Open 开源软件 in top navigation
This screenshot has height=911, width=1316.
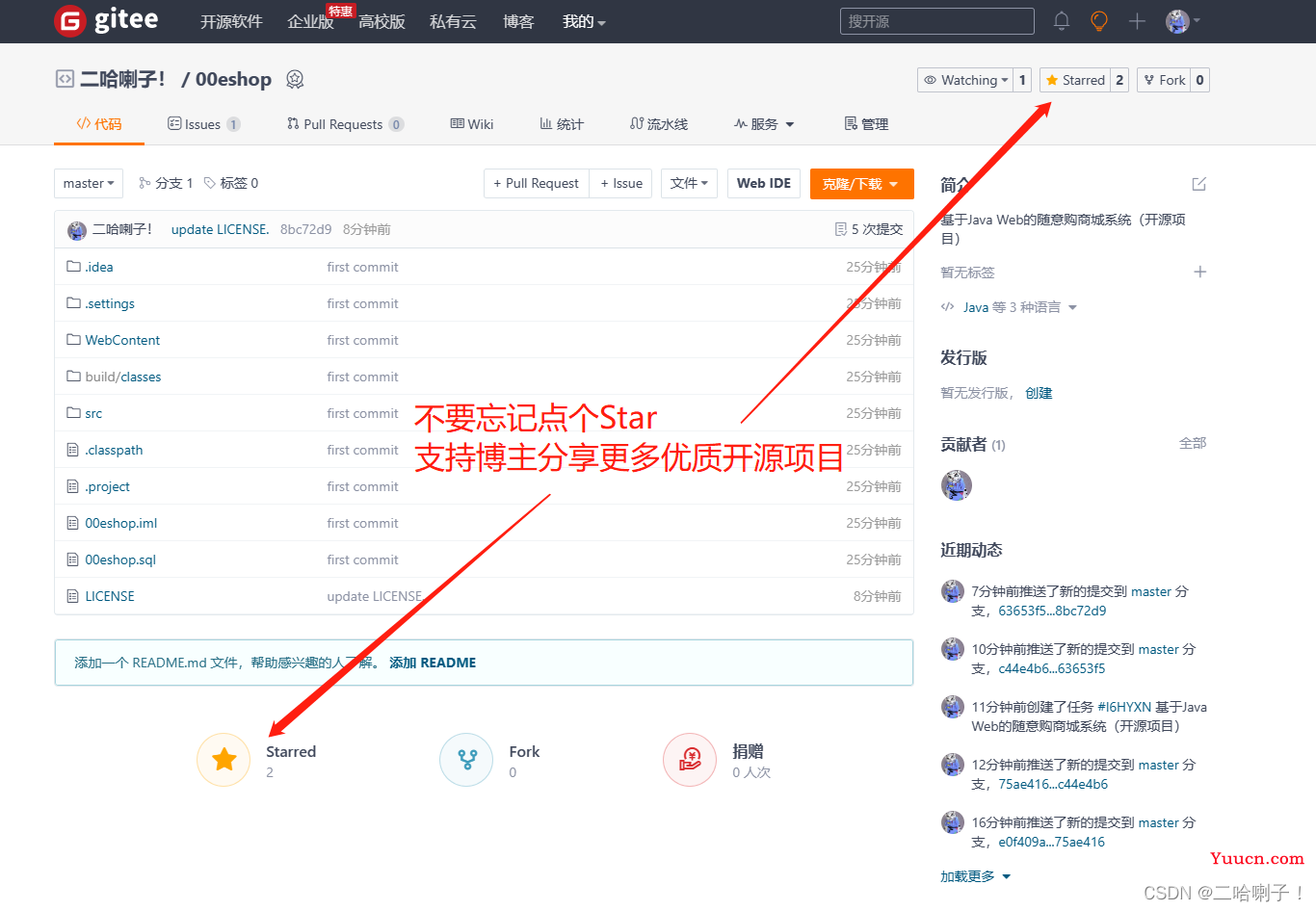pos(231,21)
